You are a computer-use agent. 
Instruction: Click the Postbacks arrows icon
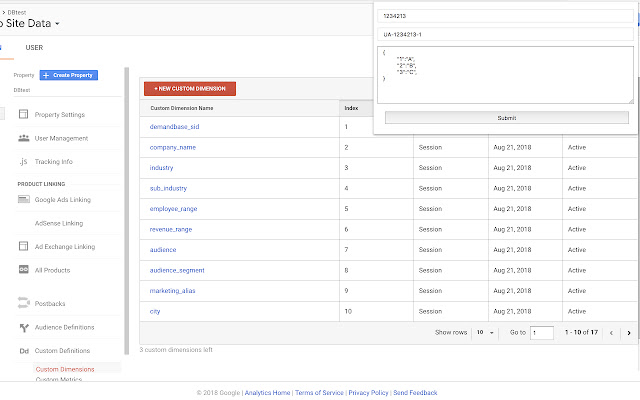click(x=24, y=303)
